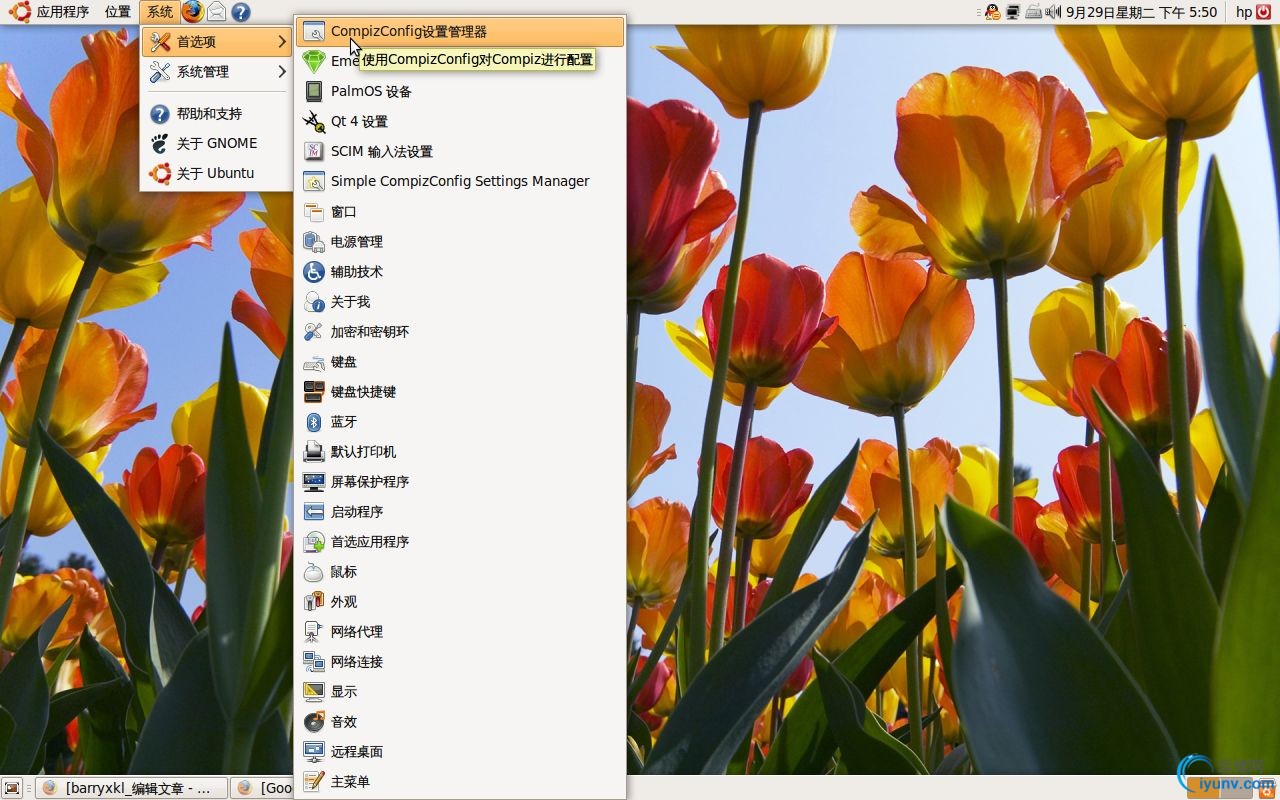Open 加密和密钥环 keyring icon
This screenshot has height=800, width=1280.
tap(314, 332)
